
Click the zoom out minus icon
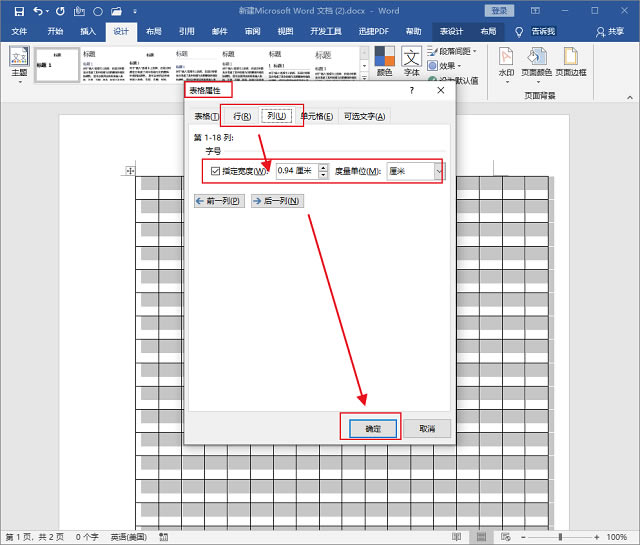click(x=523, y=537)
